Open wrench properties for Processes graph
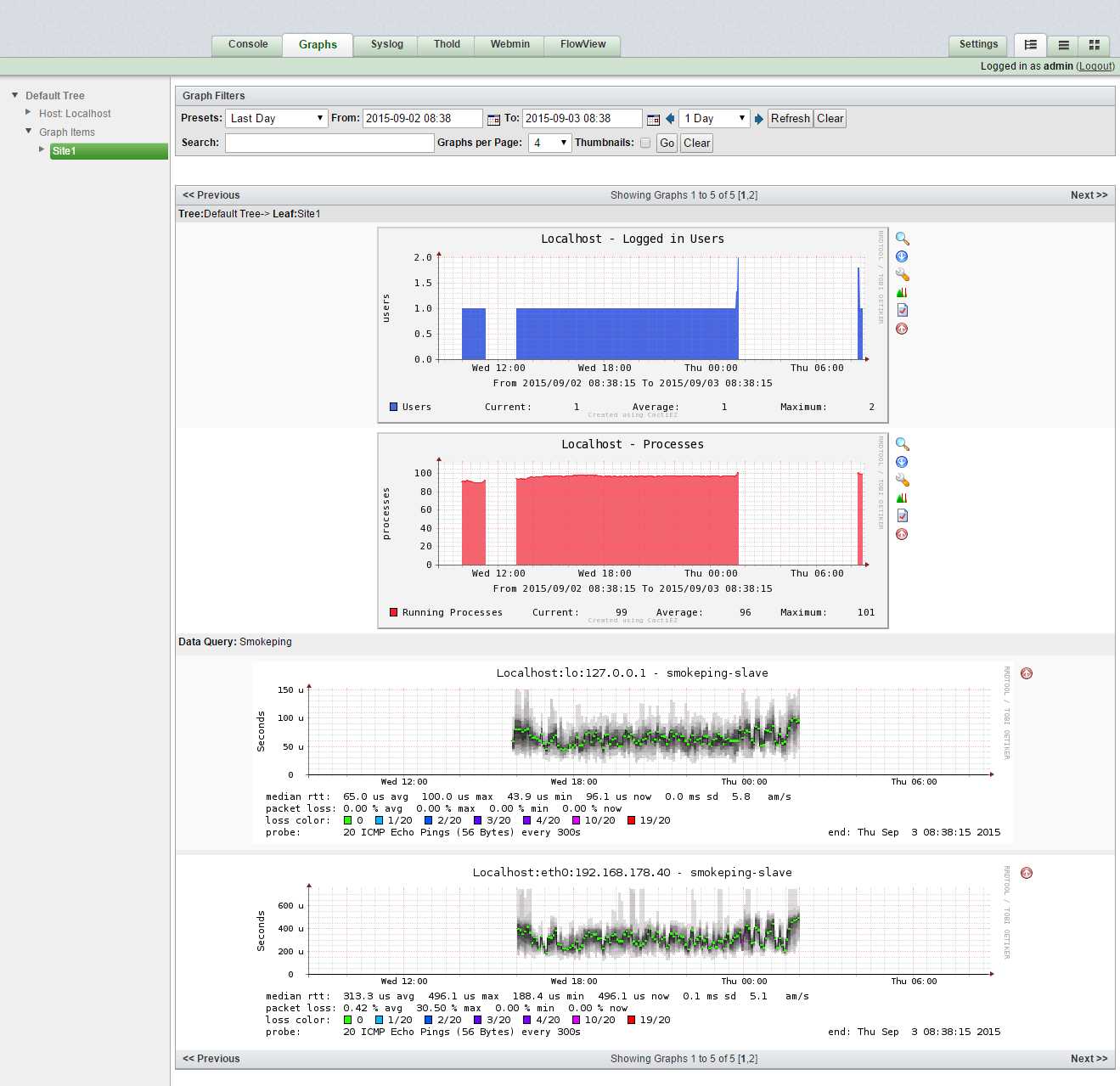This screenshot has width=1120, height=1086. [902, 480]
